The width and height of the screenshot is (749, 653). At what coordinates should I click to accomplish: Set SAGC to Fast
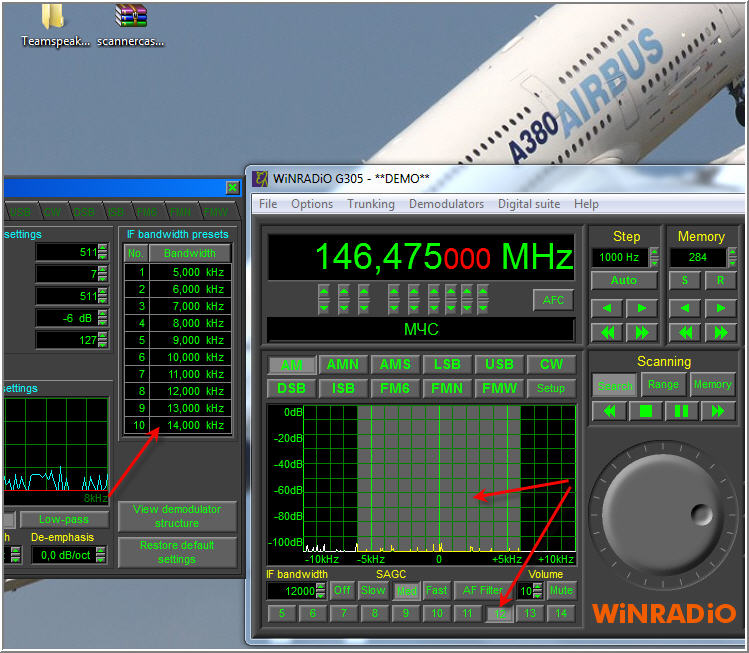[437, 590]
